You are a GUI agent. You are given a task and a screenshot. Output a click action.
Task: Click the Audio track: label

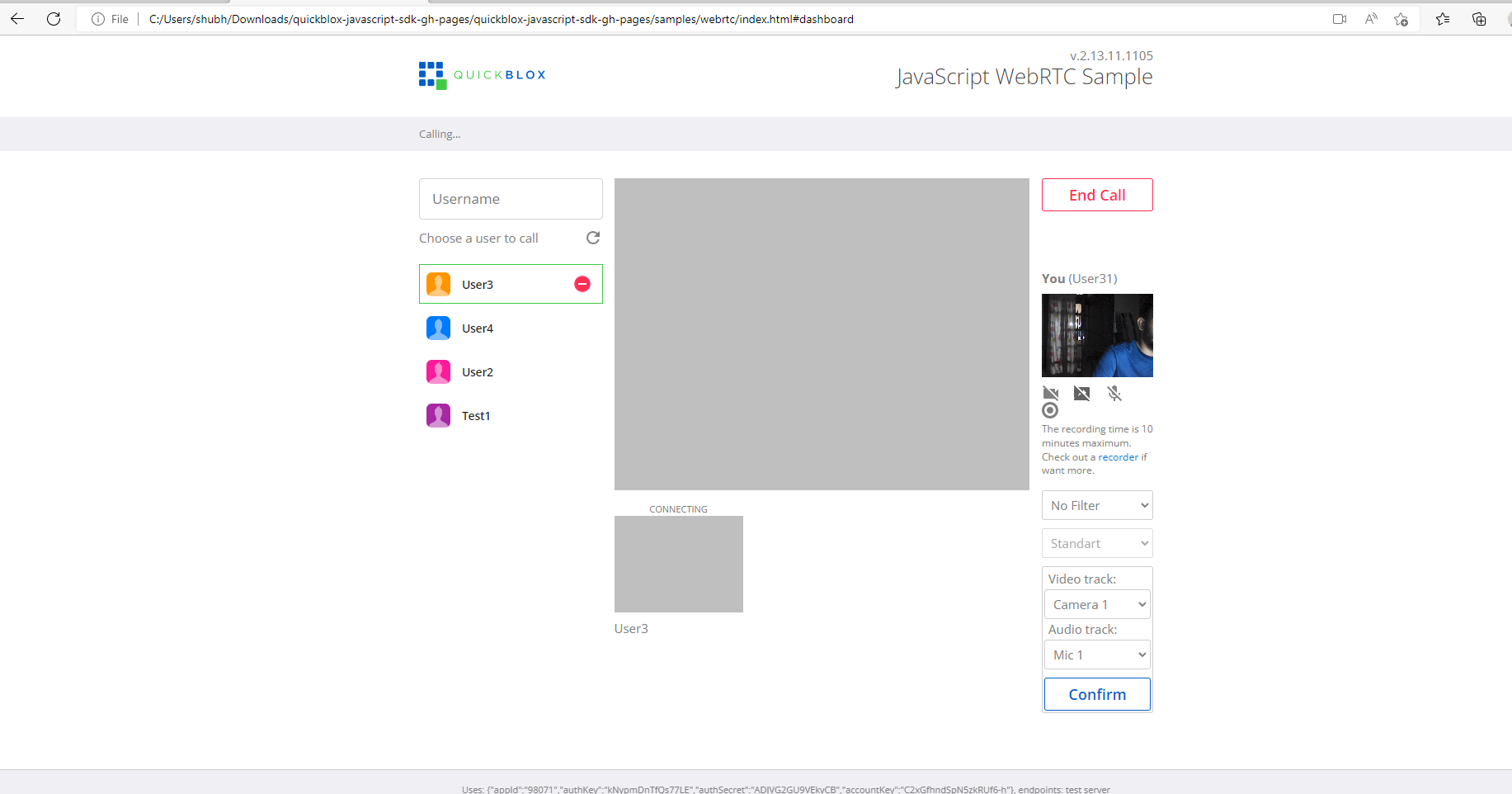point(1082,629)
